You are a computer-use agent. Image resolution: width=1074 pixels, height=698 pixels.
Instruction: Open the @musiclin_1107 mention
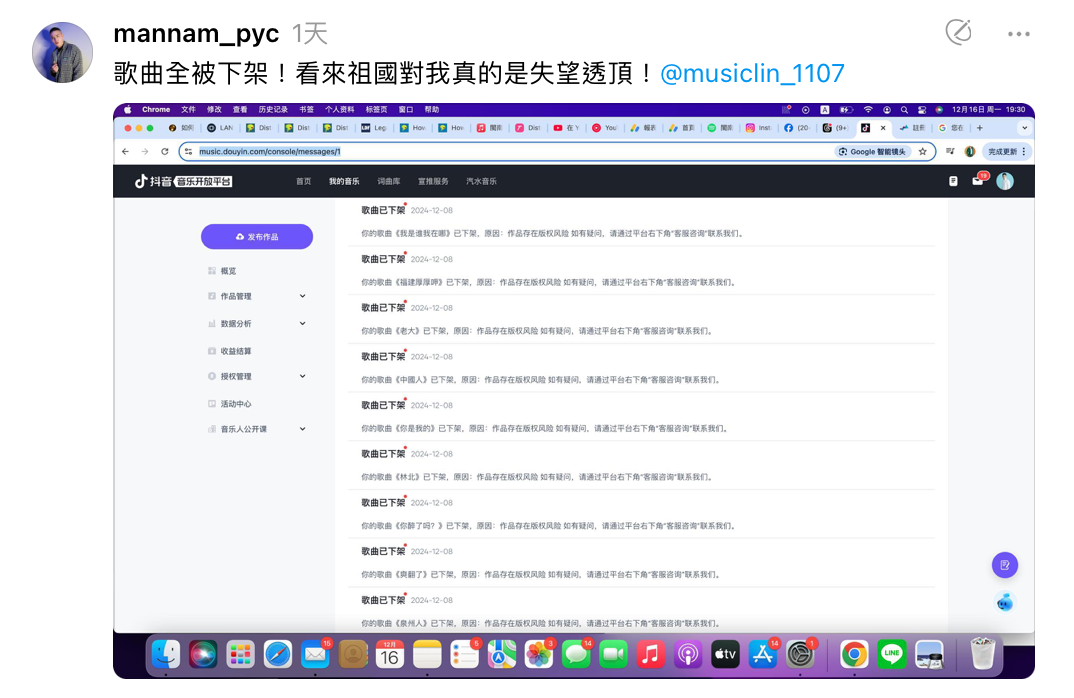(x=752, y=73)
